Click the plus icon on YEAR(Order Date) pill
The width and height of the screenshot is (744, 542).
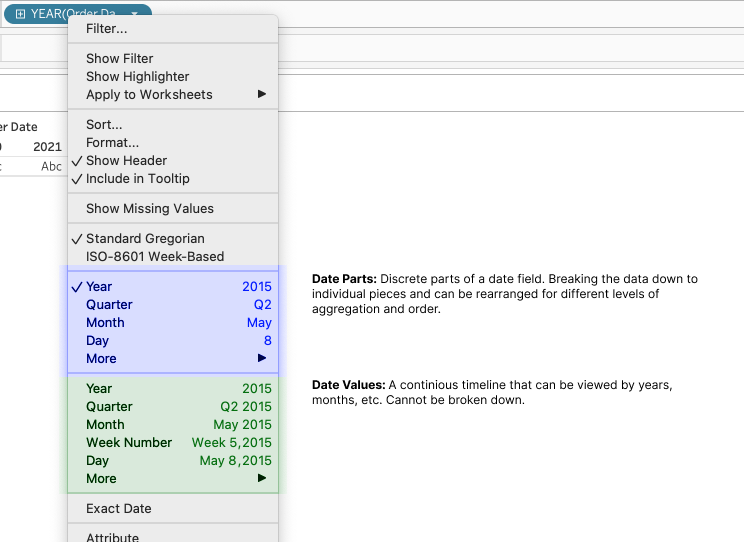click(x=20, y=13)
